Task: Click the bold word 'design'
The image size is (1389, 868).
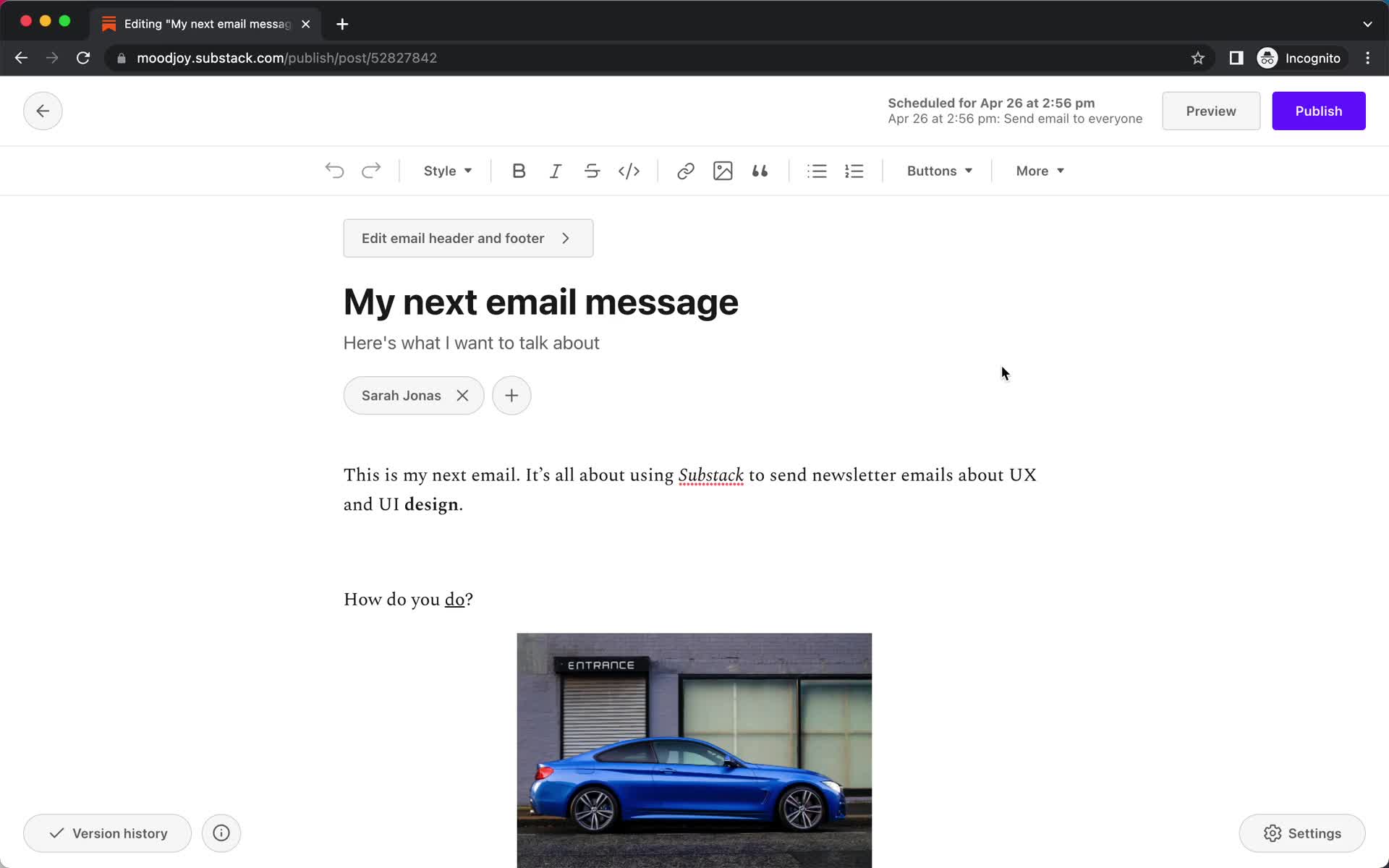Action: (x=431, y=504)
